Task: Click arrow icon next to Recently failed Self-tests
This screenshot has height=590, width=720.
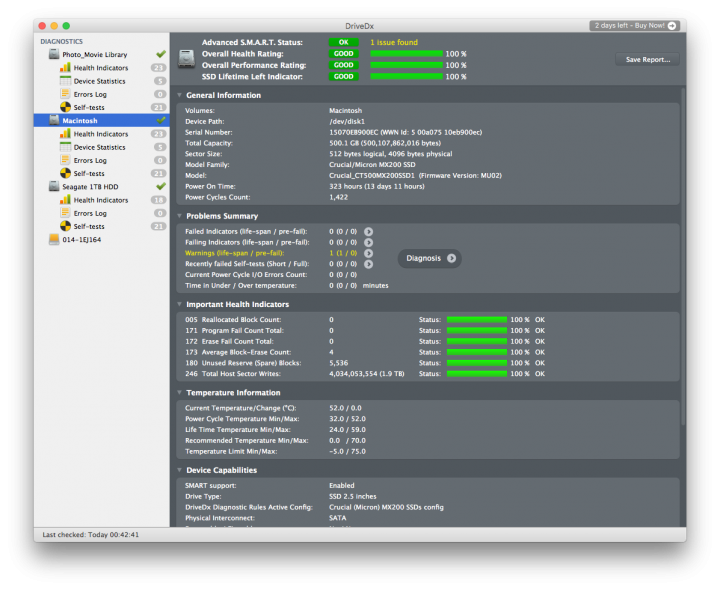Action: (x=368, y=264)
